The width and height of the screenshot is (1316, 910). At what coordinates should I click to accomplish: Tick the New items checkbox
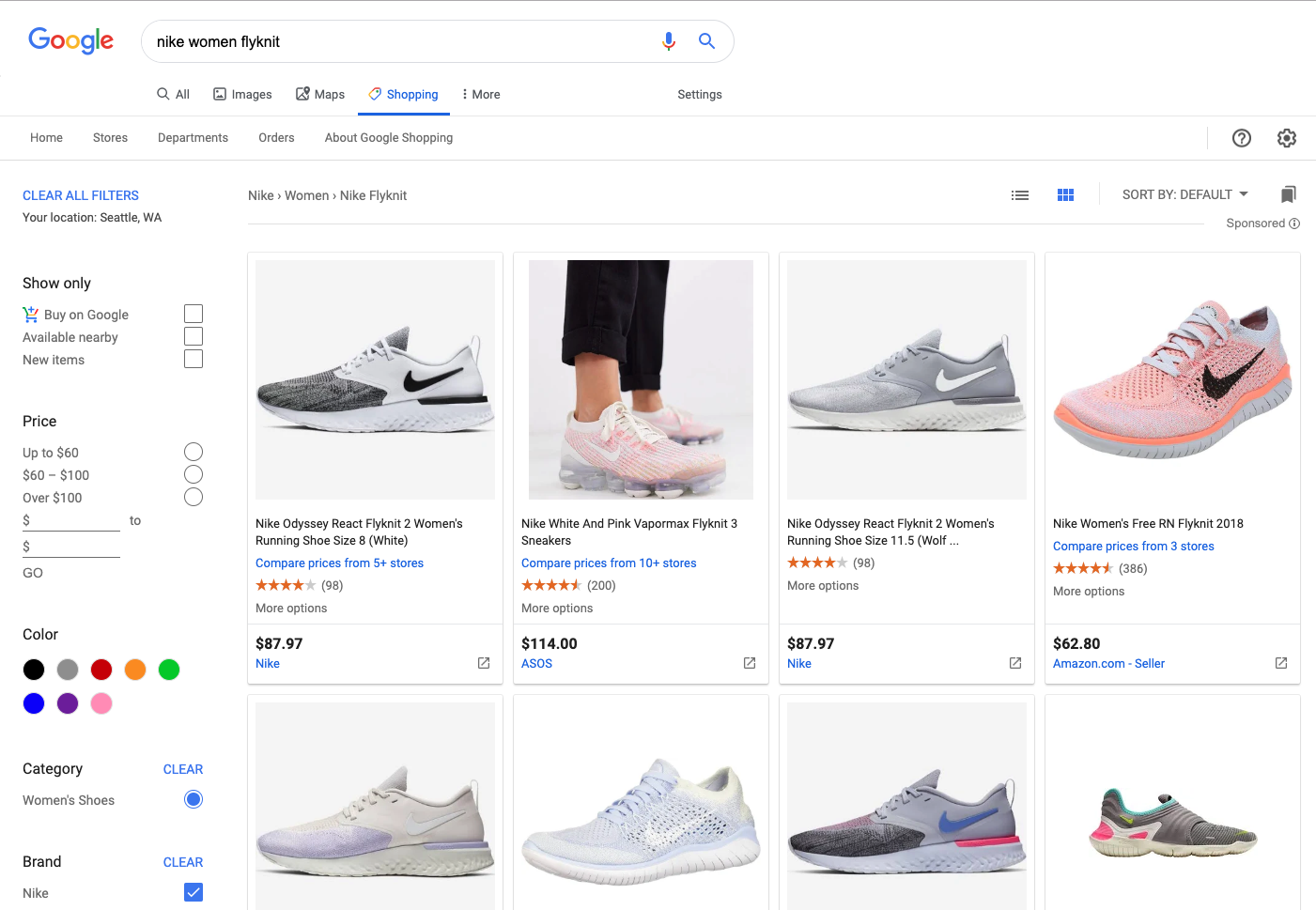point(194,359)
